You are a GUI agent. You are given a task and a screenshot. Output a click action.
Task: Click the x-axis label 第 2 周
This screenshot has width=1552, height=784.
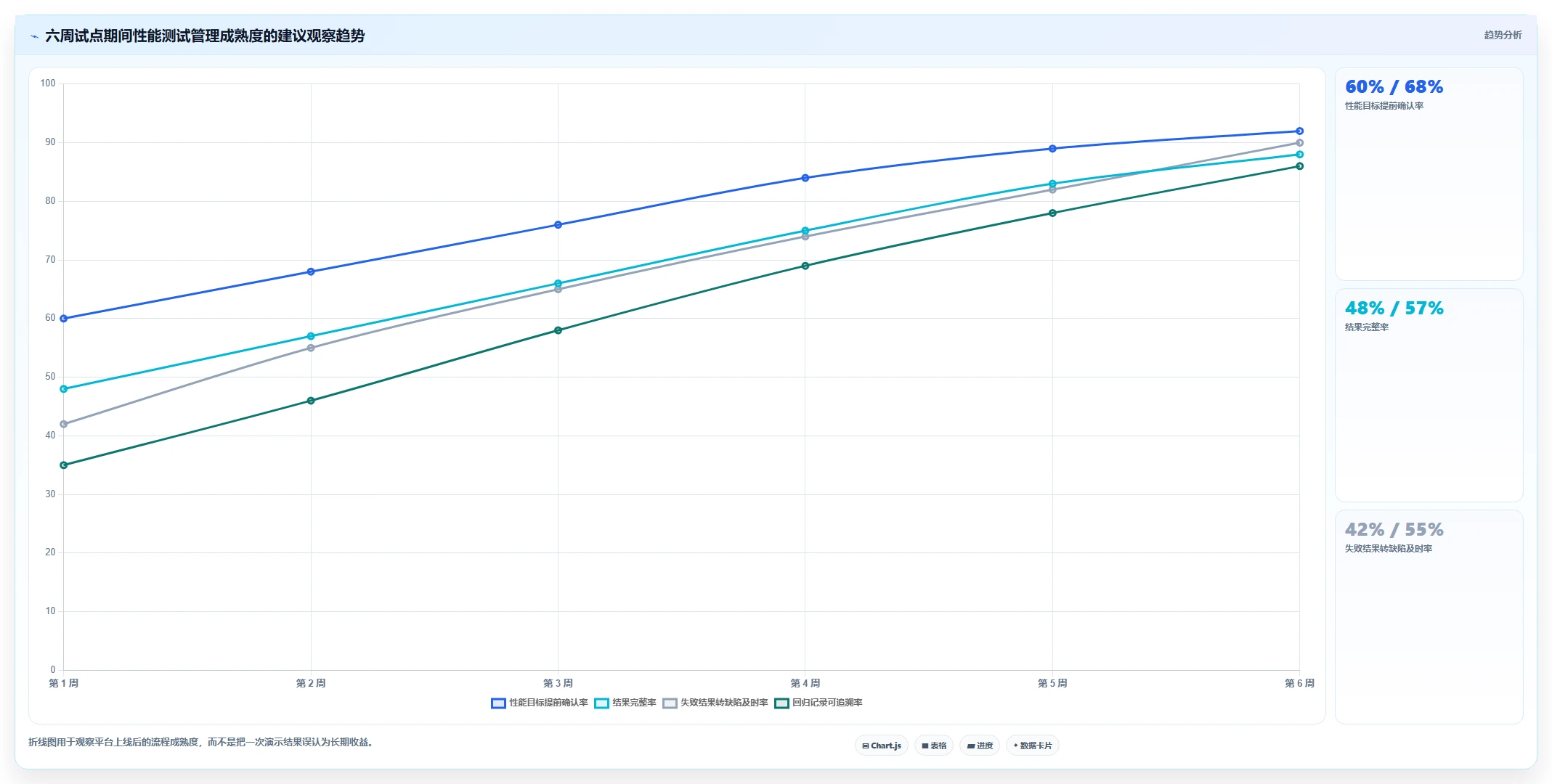pos(311,683)
